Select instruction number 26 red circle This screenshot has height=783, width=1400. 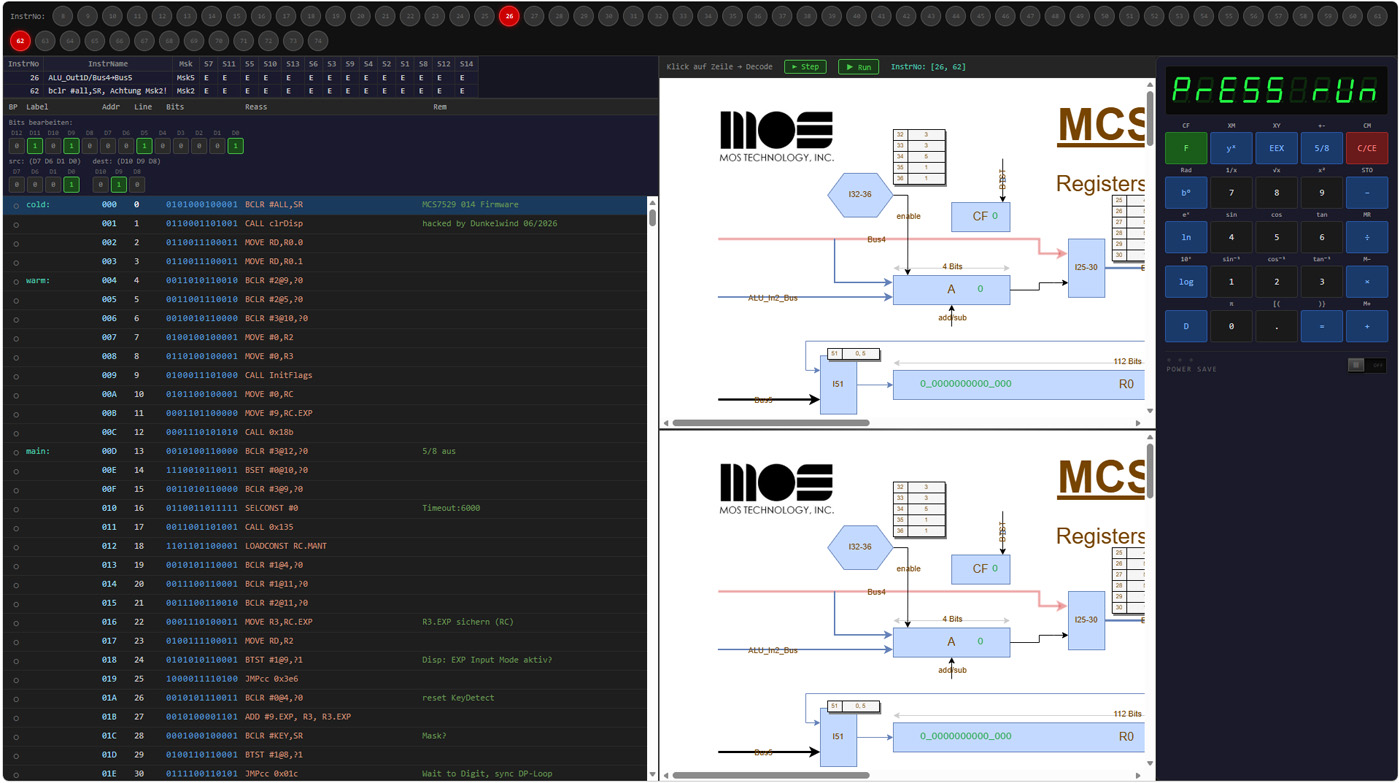tap(509, 16)
